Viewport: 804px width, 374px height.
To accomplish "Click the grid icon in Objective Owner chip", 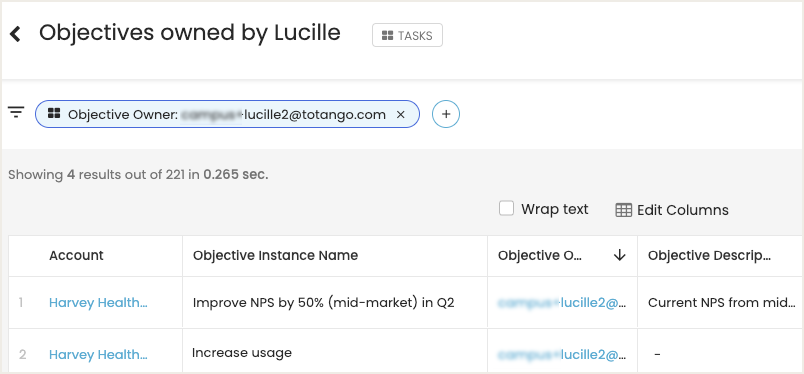I will pos(54,114).
